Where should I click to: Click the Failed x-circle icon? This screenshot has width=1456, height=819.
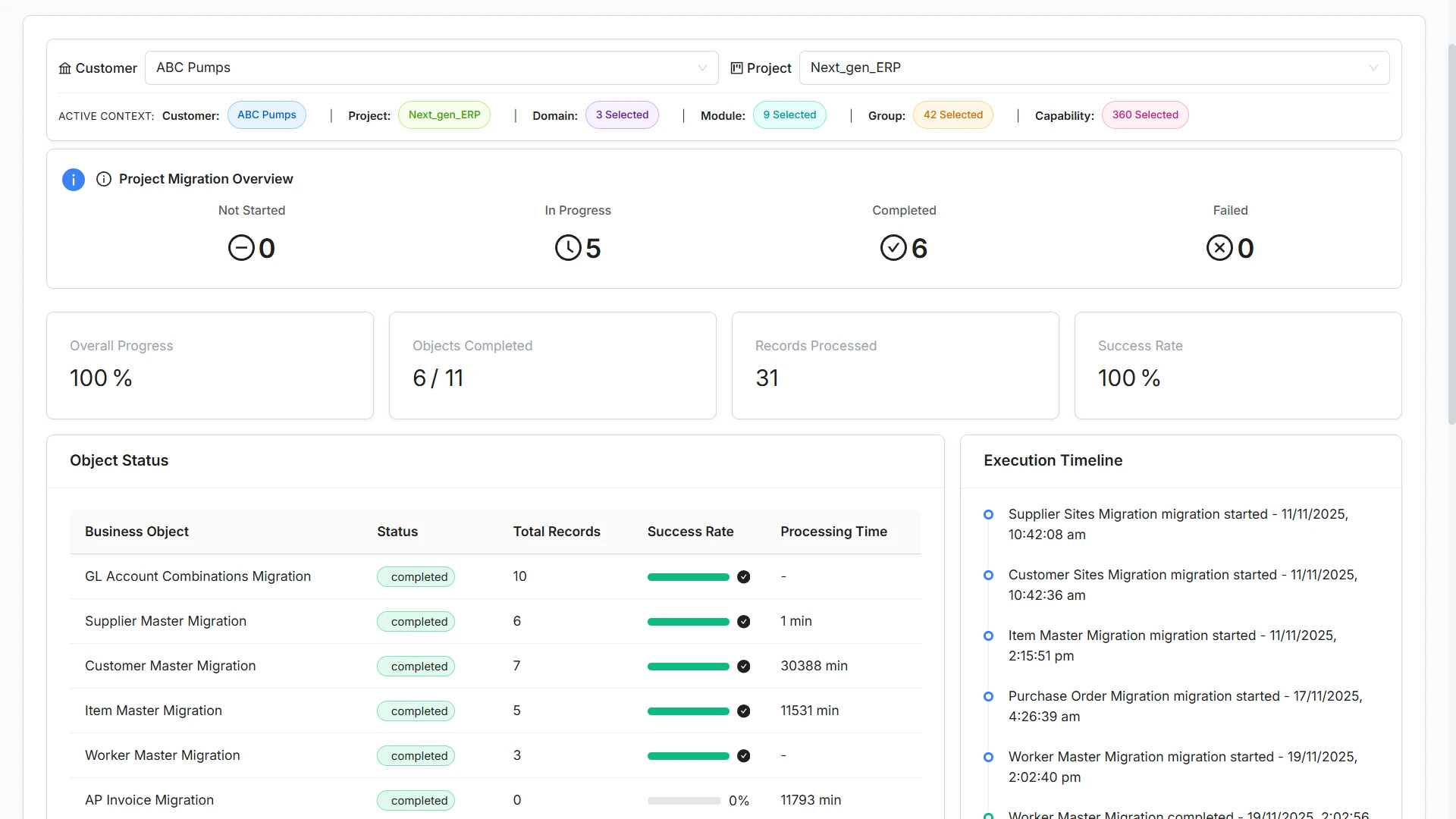click(1219, 248)
